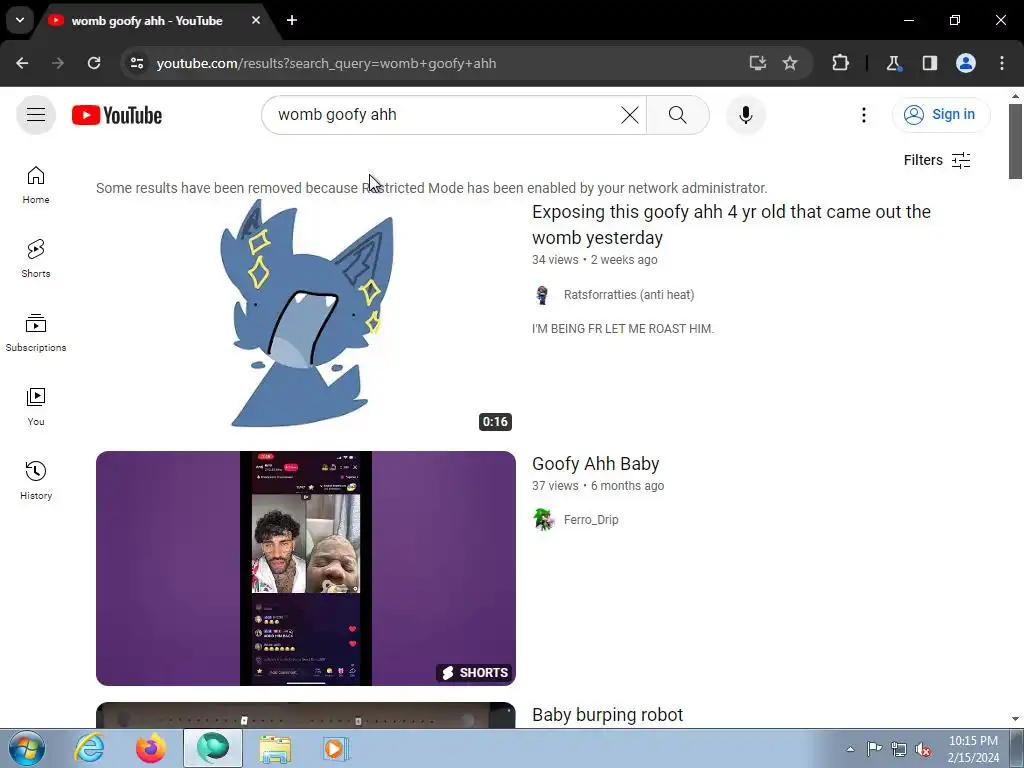
Task: Click the YouTube logo
Action: pos(117,115)
